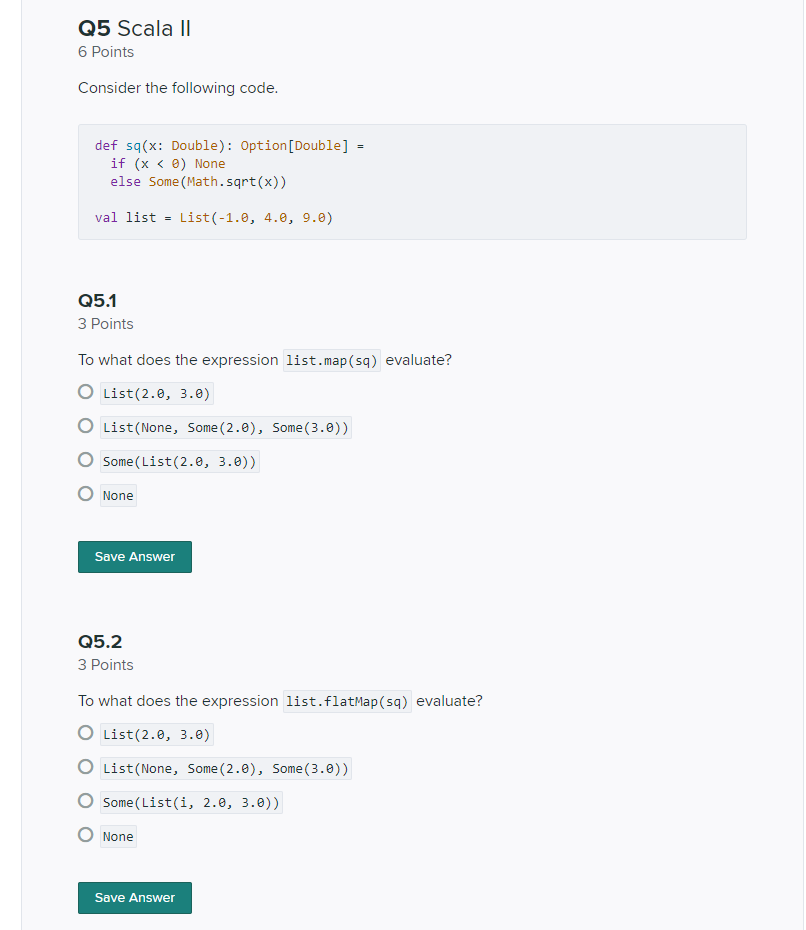Select the None radio under Q5.2
The width and height of the screenshot is (806, 930).
[85, 835]
